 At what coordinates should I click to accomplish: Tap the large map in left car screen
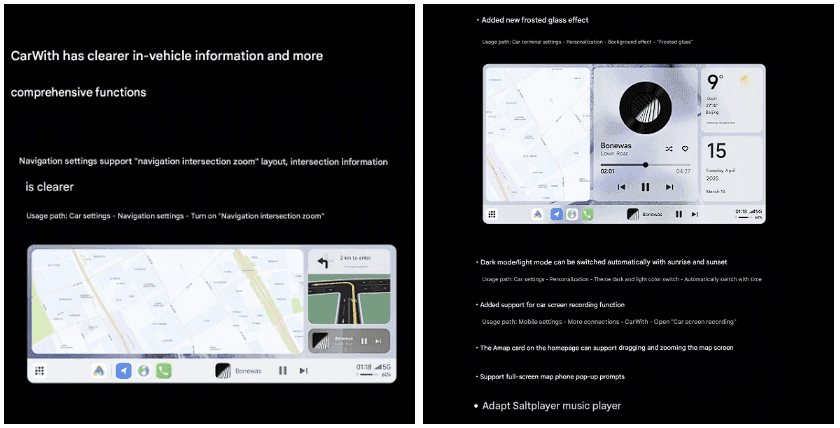point(168,301)
